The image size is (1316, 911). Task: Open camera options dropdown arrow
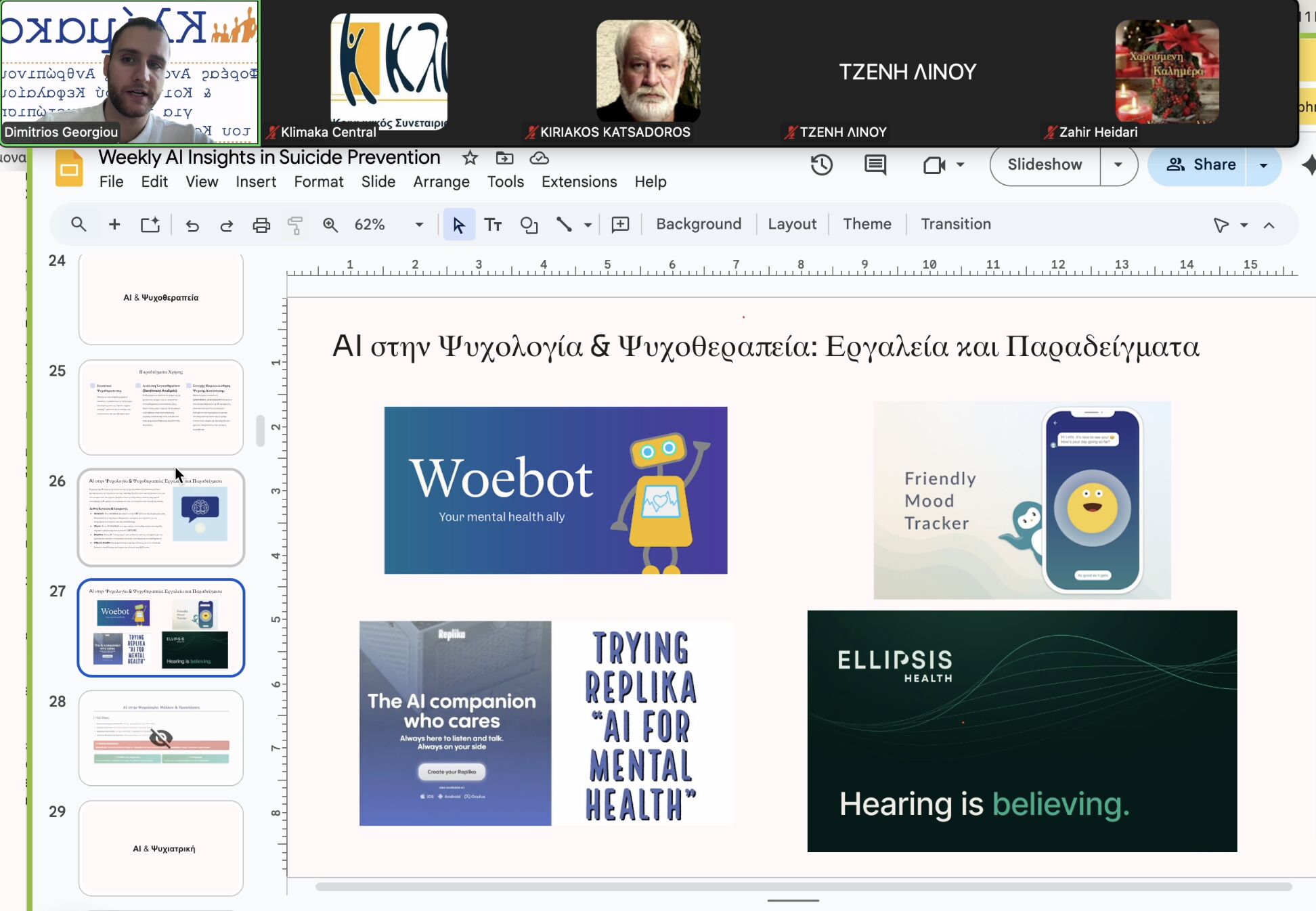coord(960,164)
